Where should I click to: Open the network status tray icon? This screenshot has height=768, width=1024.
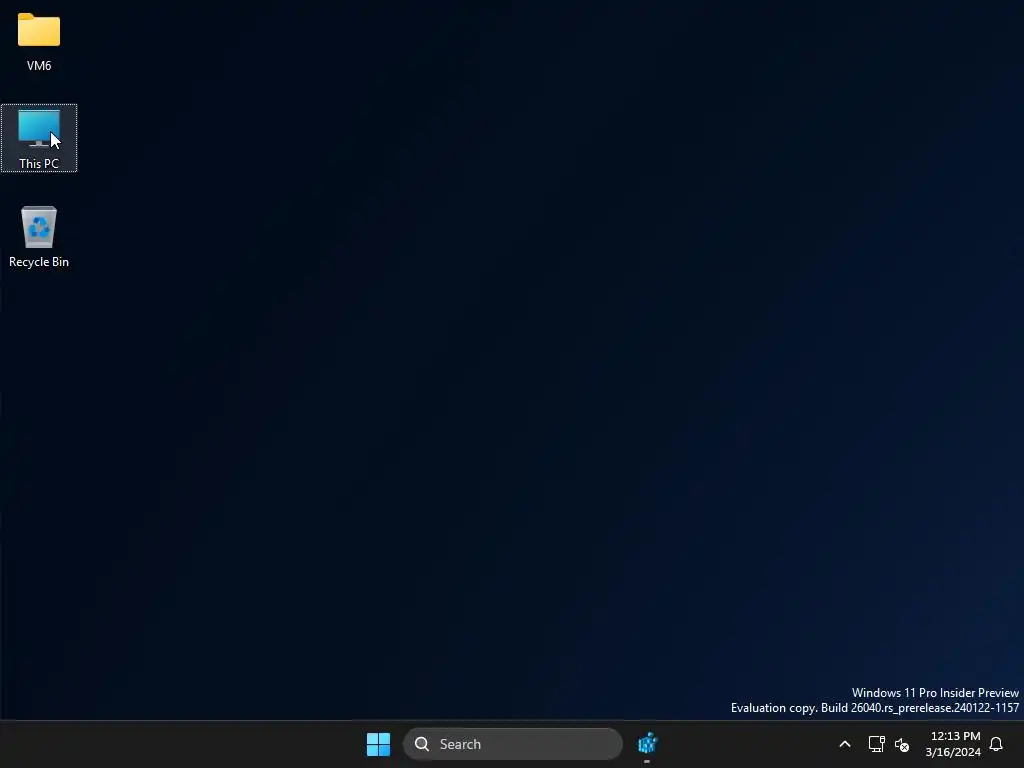[876, 744]
